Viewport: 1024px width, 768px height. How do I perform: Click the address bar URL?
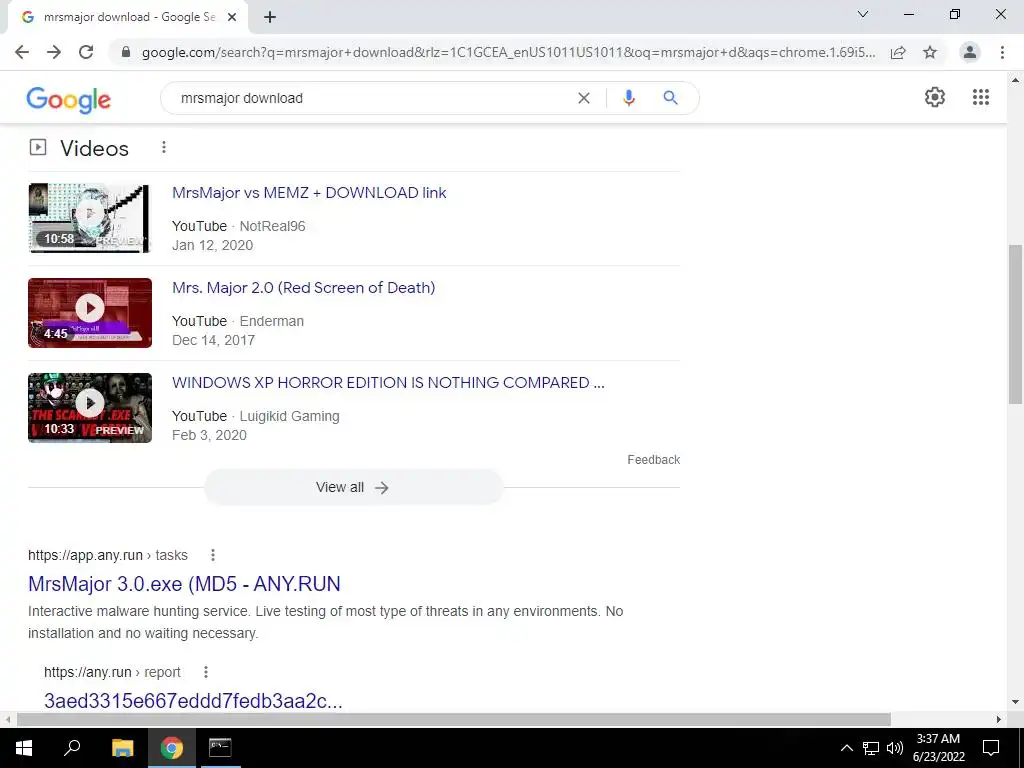(508, 52)
